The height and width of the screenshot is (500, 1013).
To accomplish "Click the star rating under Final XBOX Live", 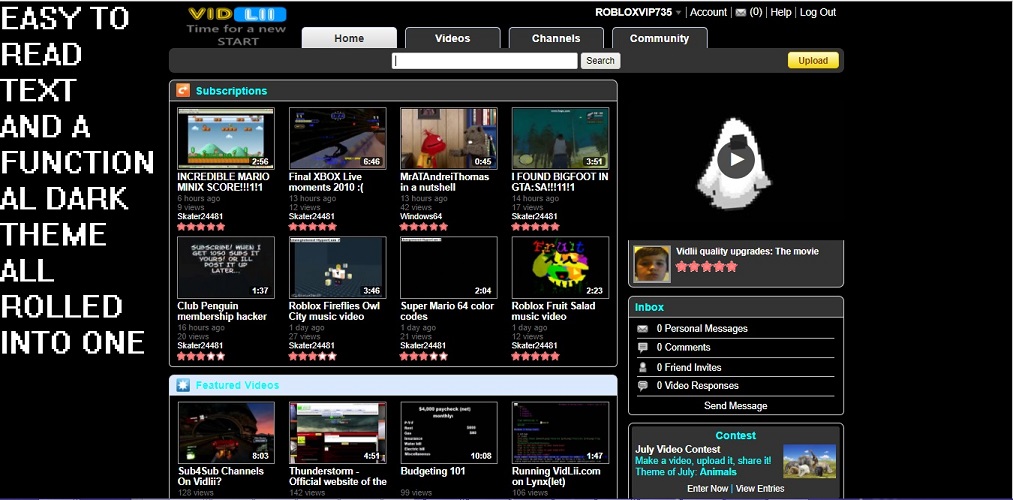I will coord(313,227).
